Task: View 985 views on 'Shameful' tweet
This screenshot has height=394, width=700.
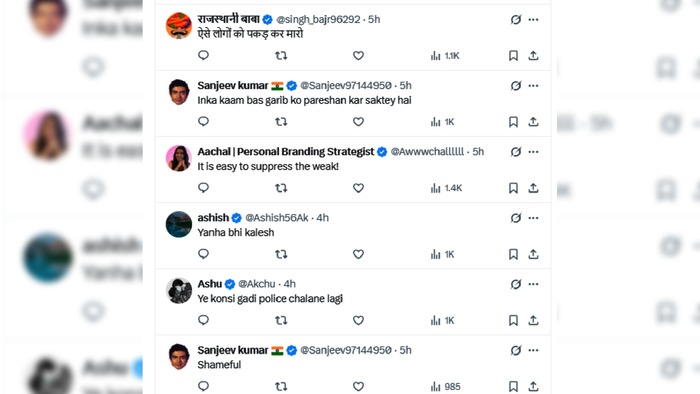Action: (x=445, y=386)
